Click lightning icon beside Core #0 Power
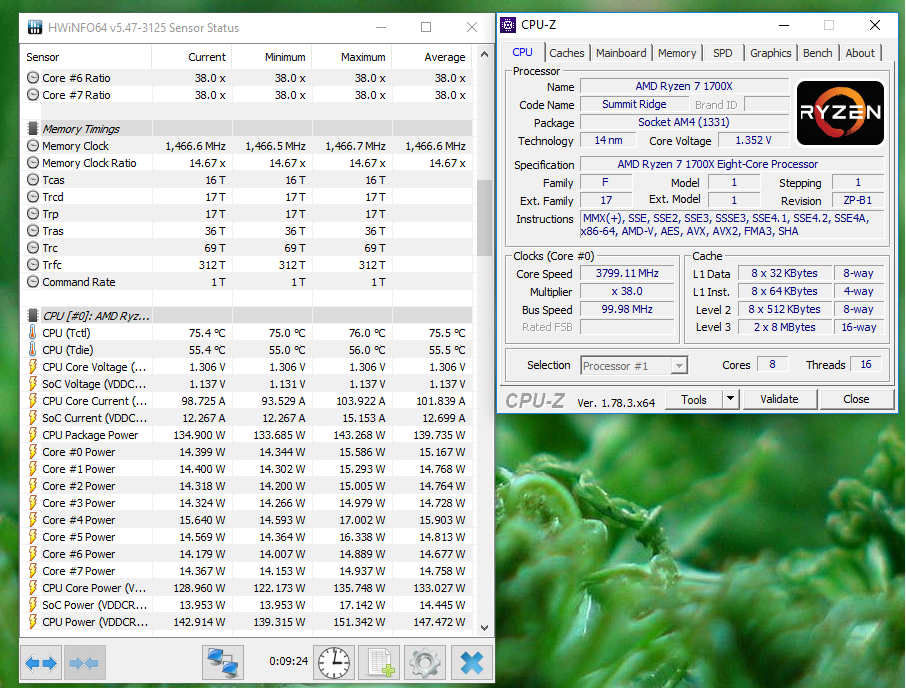The height and width of the screenshot is (688, 906). 33,452
